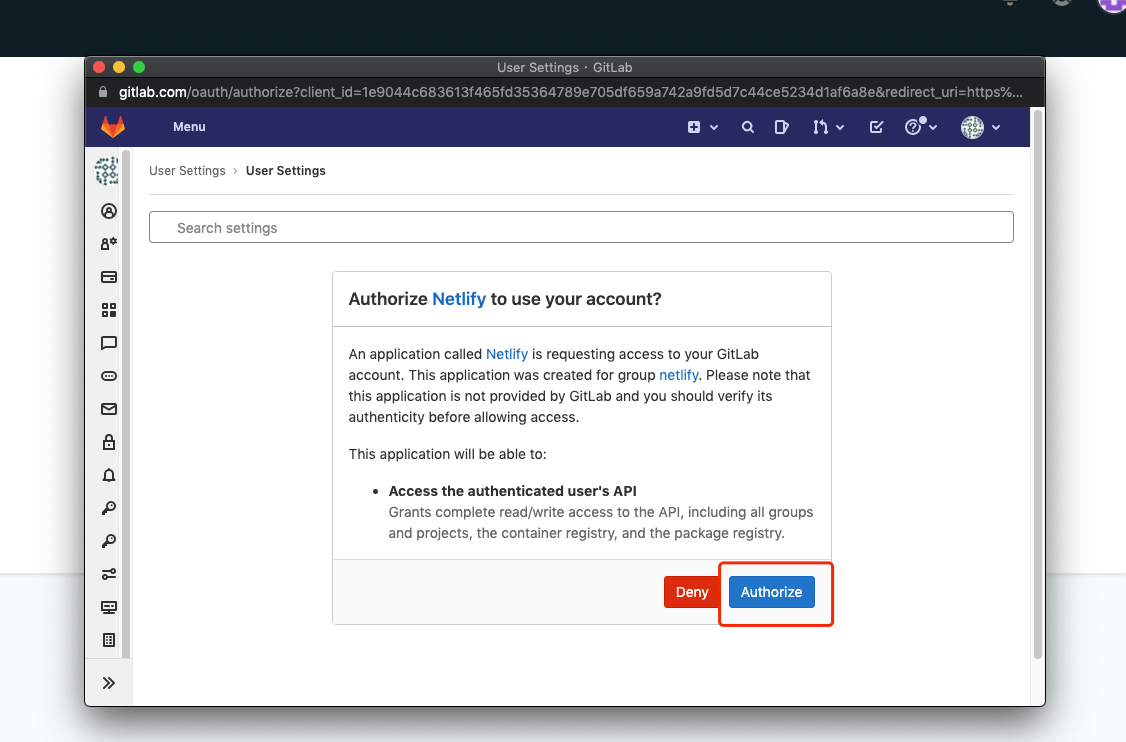Click "This application will be able to:" text

447,454
